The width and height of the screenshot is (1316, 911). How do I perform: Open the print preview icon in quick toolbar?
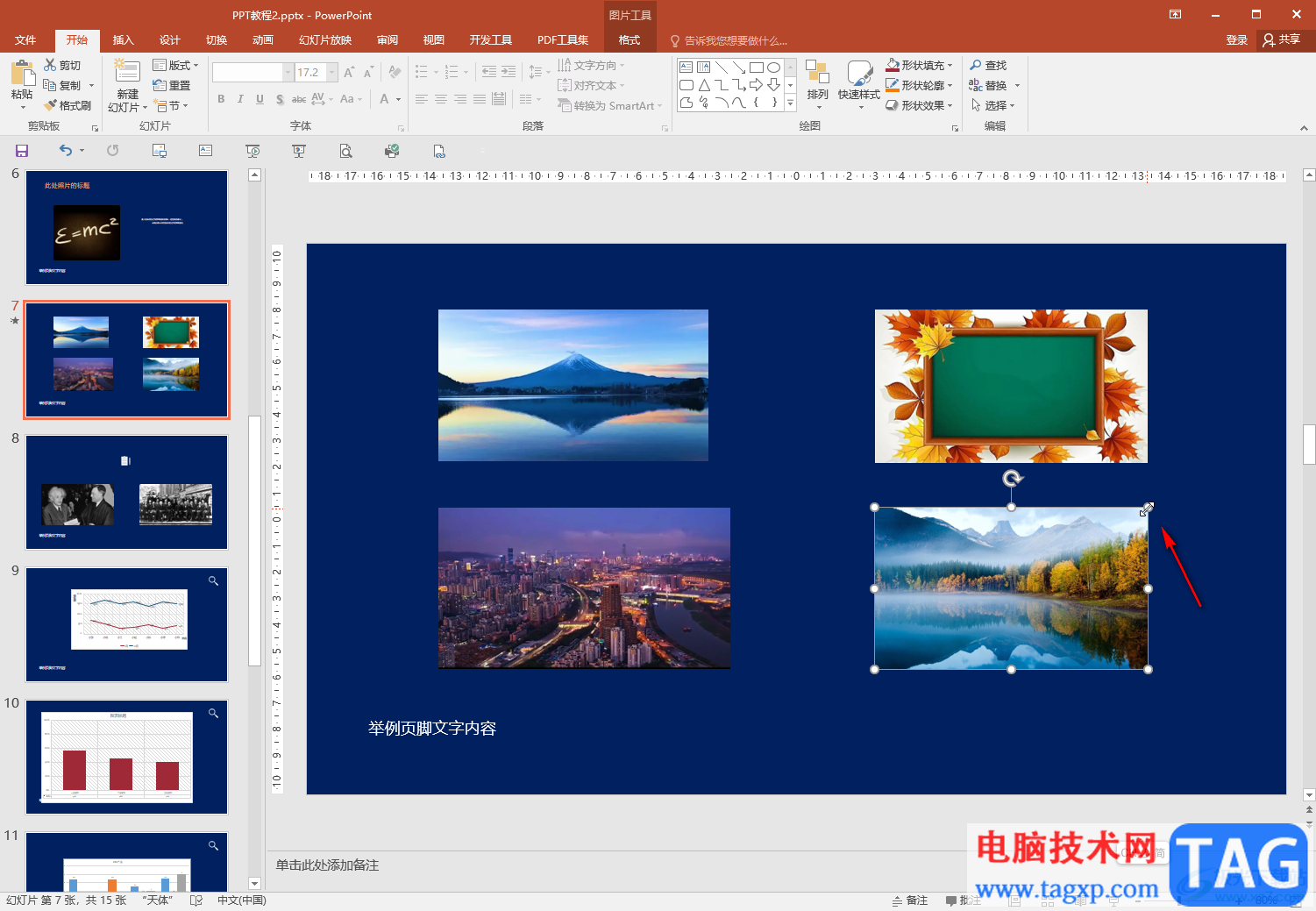pos(346,151)
